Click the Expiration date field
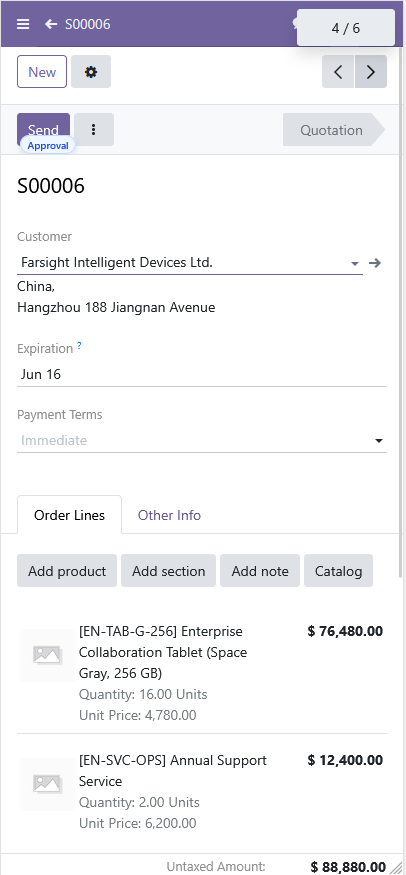Image resolution: width=406 pixels, height=875 pixels. coord(202,374)
